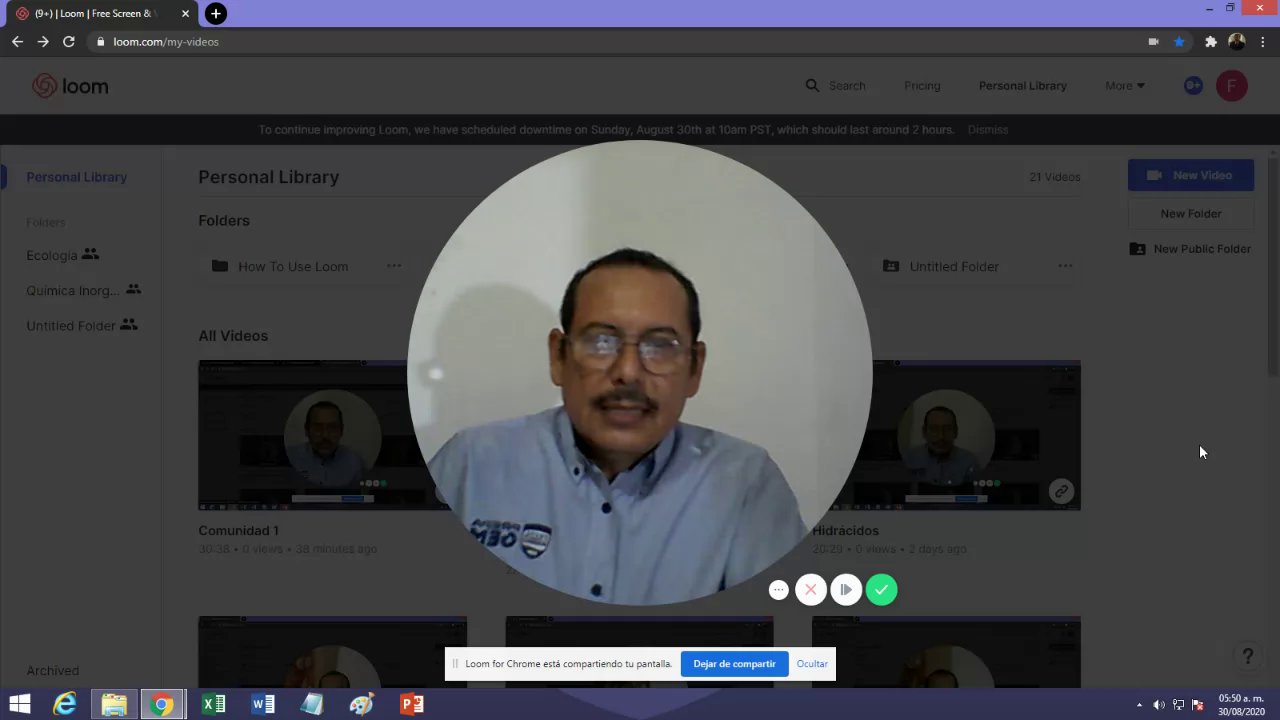Click the Loom logo

(70, 86)
